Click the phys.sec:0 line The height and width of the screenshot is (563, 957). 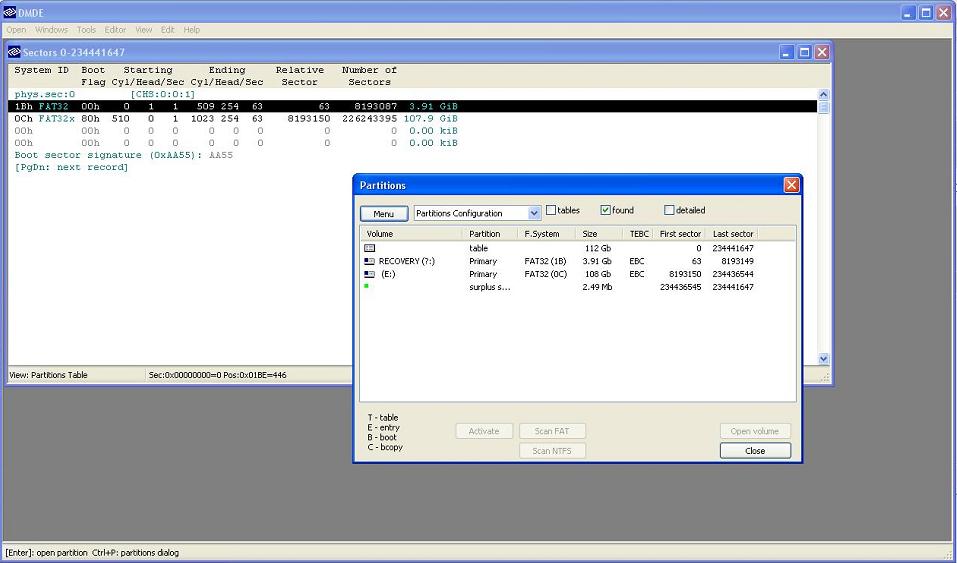pyautogui.click(x=45, y=94)
